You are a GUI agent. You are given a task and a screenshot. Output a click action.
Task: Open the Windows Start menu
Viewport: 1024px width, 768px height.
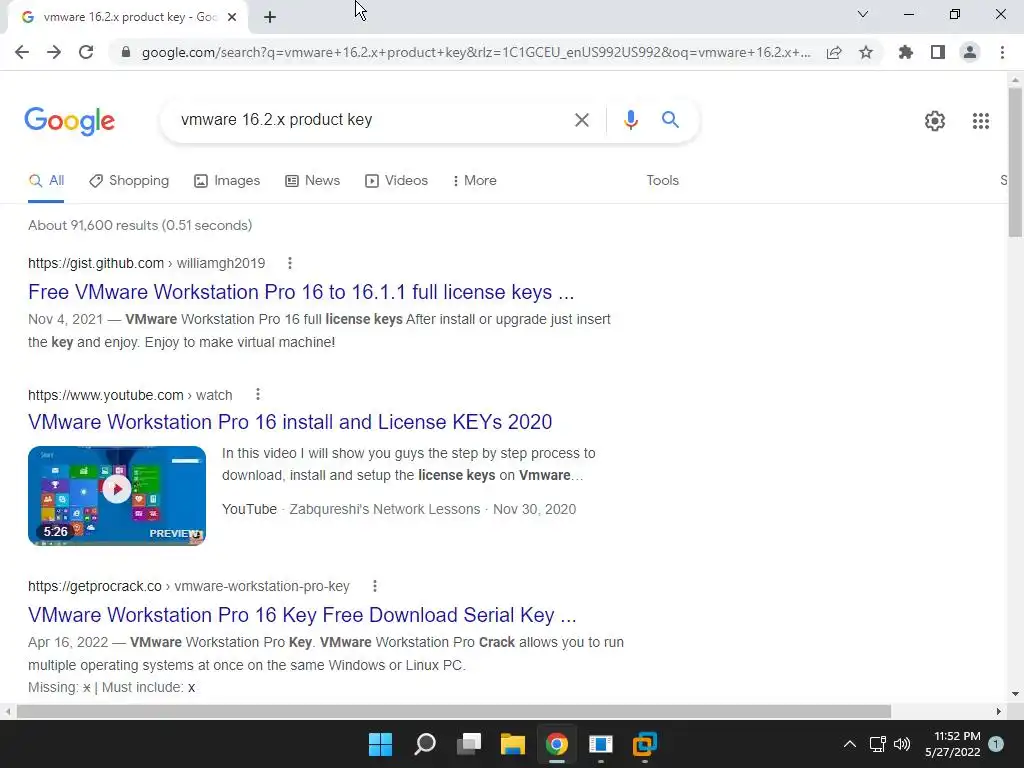coord(380,744)
